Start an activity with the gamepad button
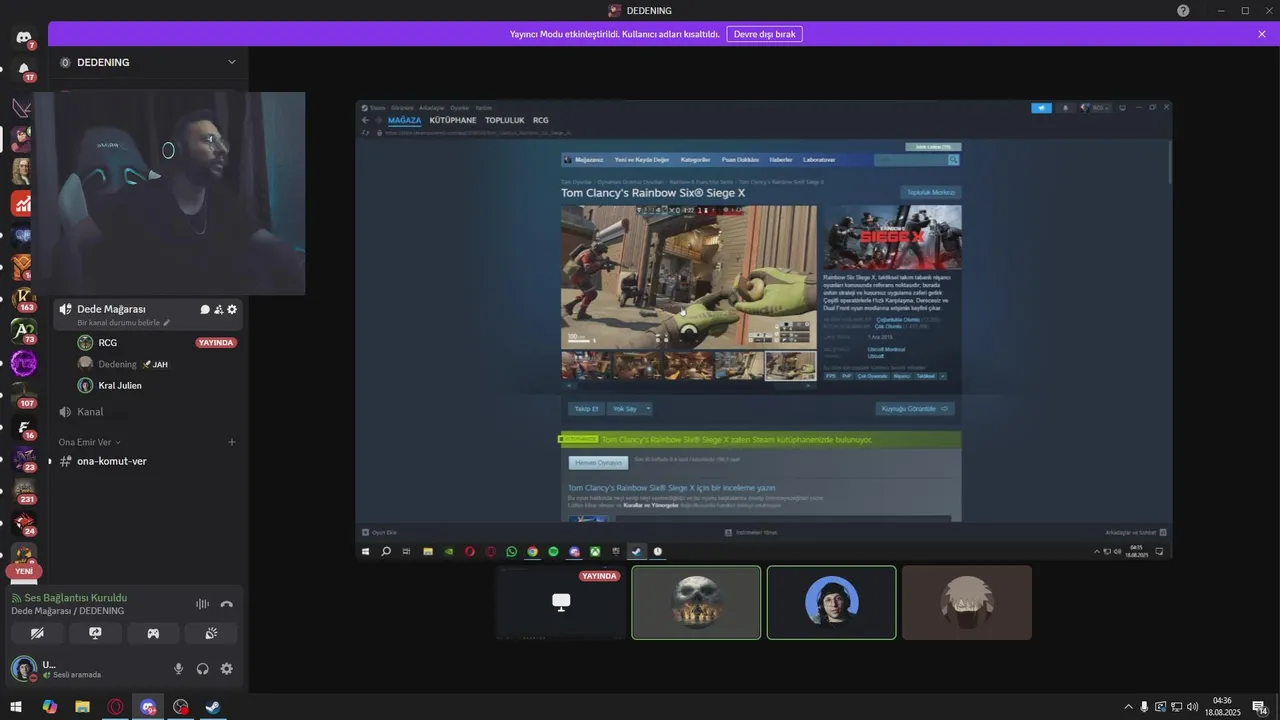Screen dimensions: 1280x720 point(153,633)
